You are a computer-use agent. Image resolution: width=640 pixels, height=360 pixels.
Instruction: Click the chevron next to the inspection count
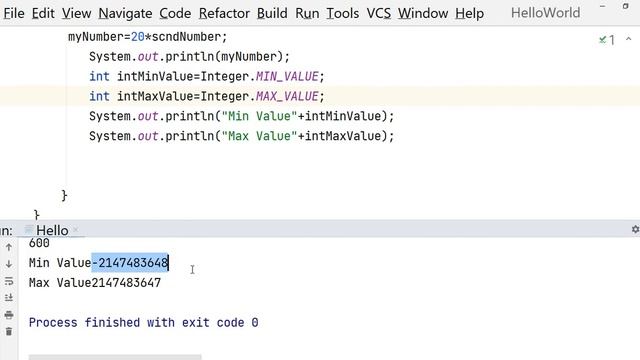pyautogui.click(x=629, y=39)
